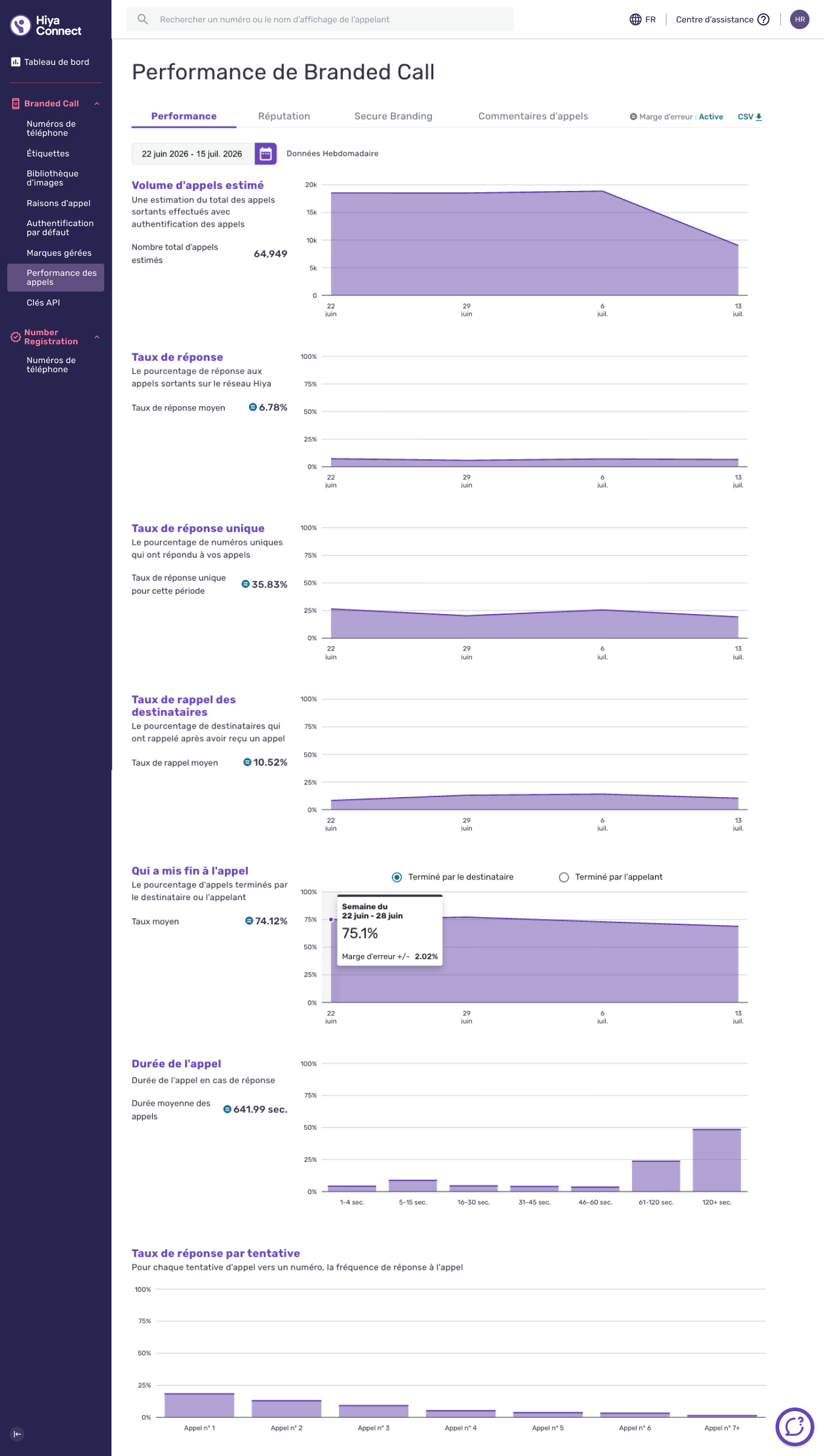
Task: Collapse the Branded Call section chevron
Action: (x=97, y=104)
